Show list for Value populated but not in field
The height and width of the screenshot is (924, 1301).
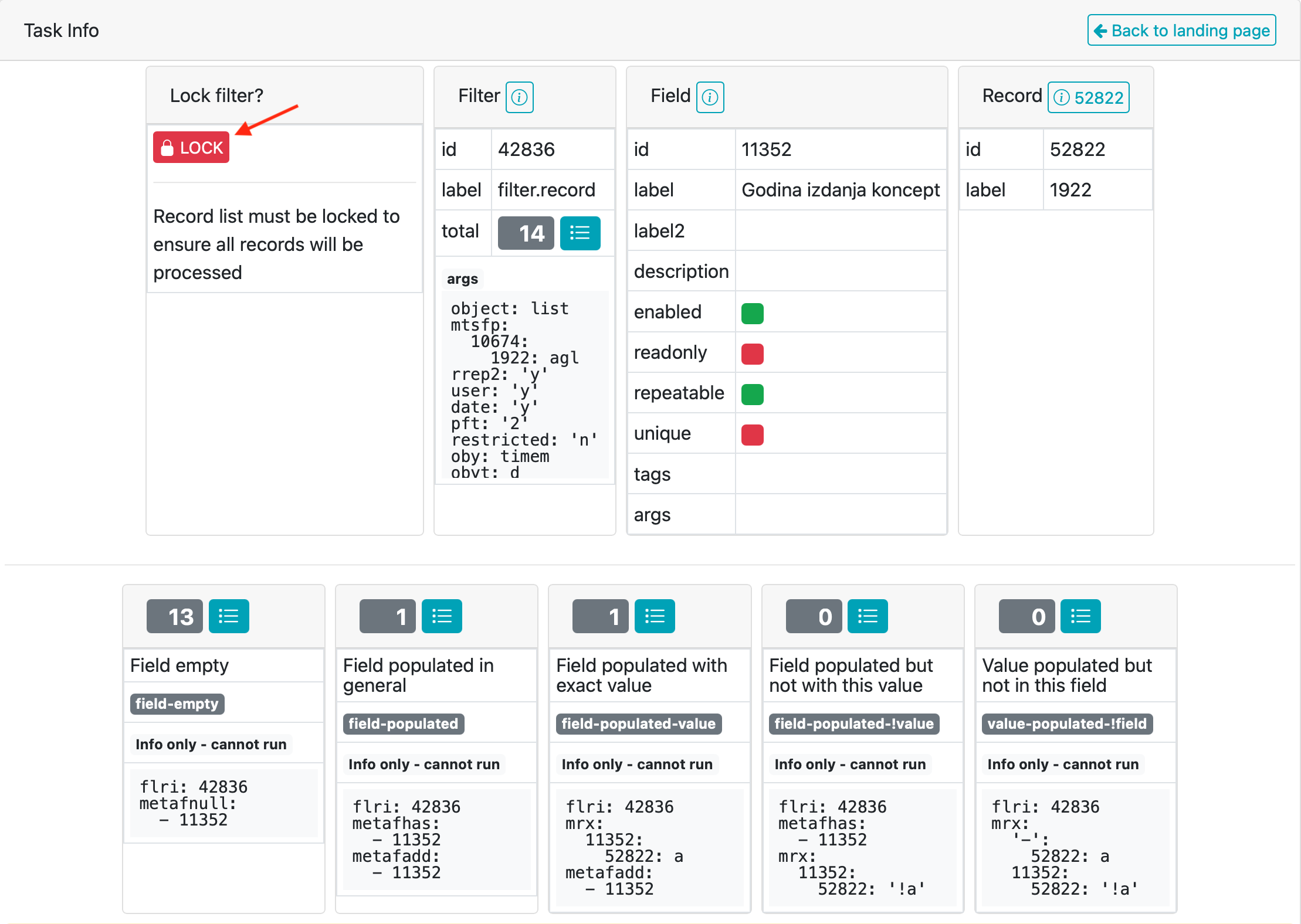pyautogui.click(x=1080, y=616)
